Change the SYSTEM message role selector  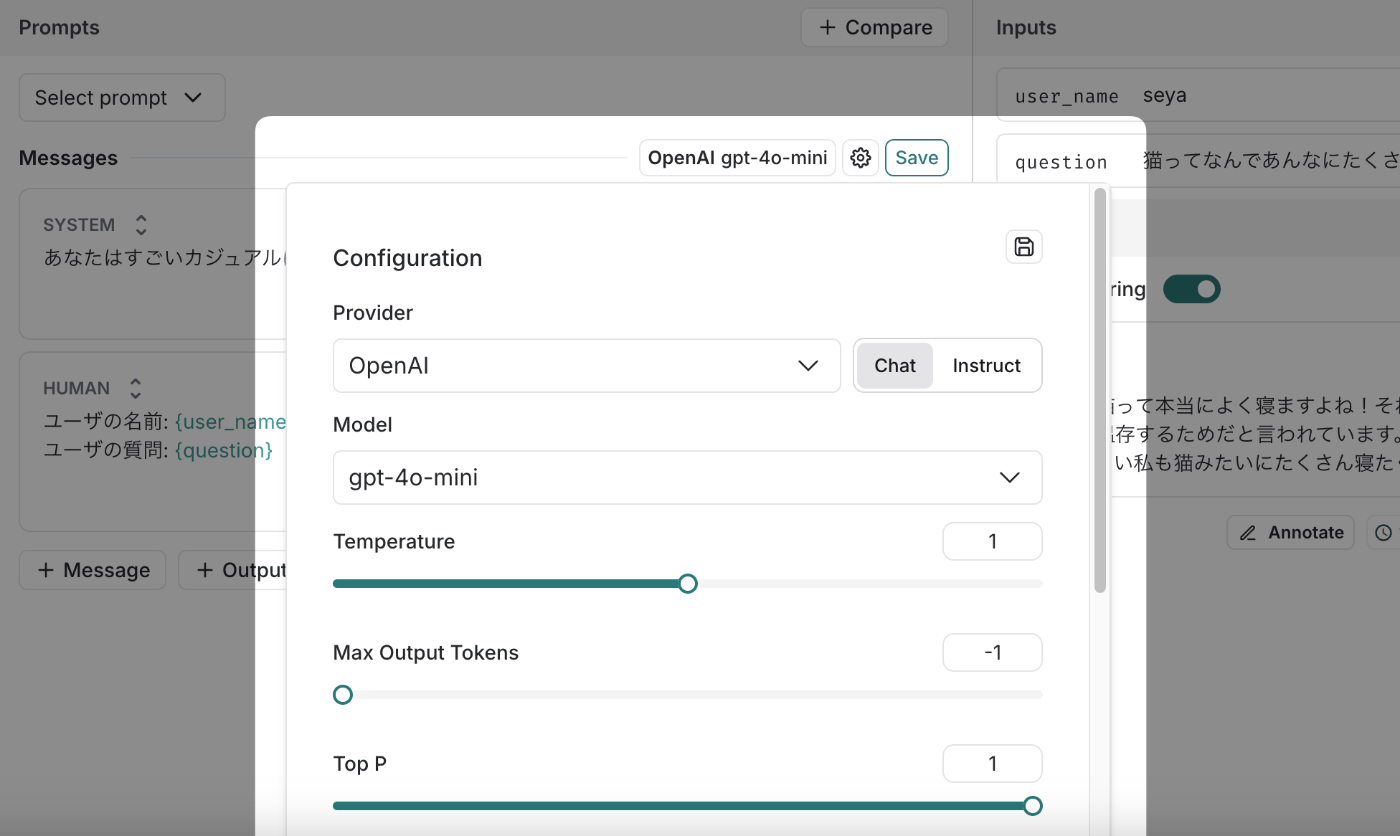coord(141,225)
